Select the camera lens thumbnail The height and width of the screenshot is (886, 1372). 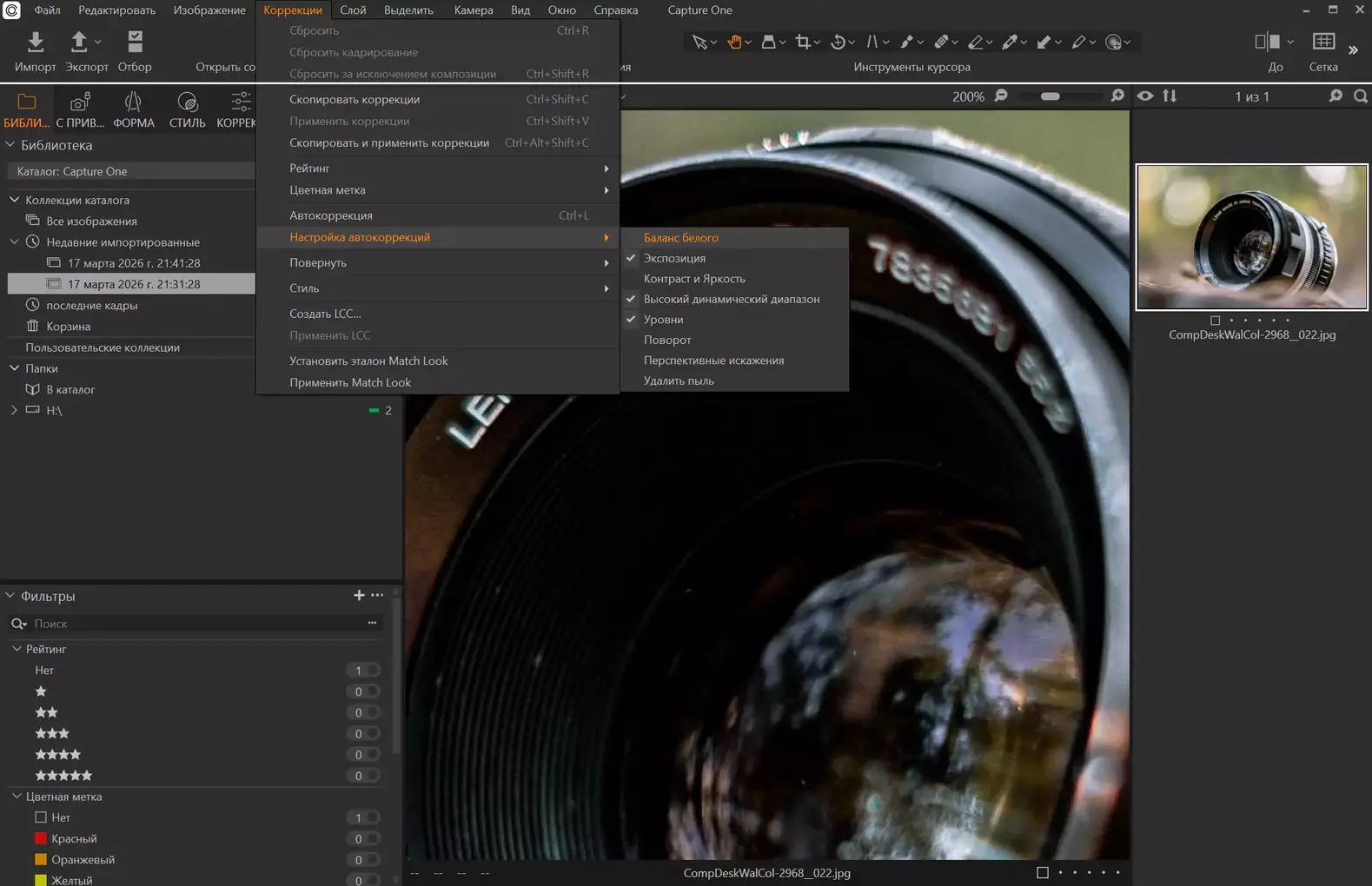[1251, 237]
